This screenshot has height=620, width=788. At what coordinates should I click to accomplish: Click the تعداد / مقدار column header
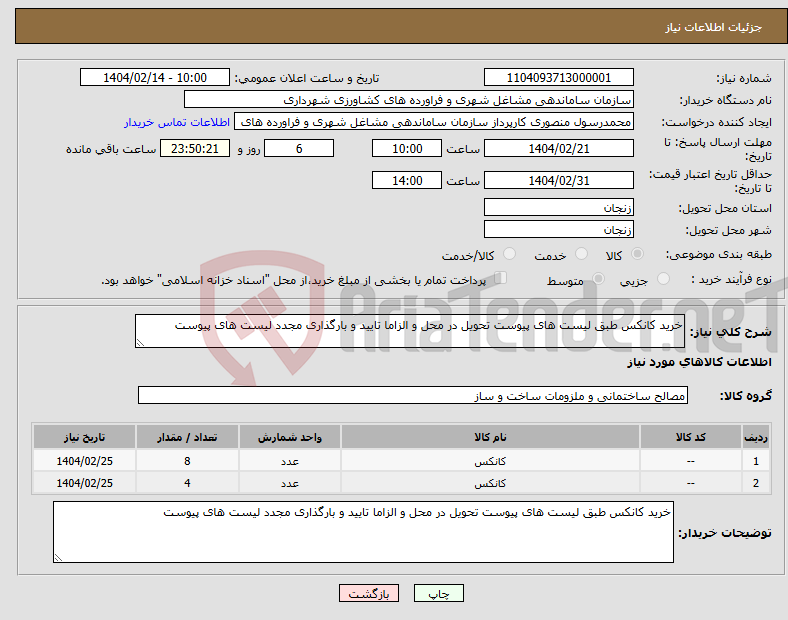click(x=187, y=437)
